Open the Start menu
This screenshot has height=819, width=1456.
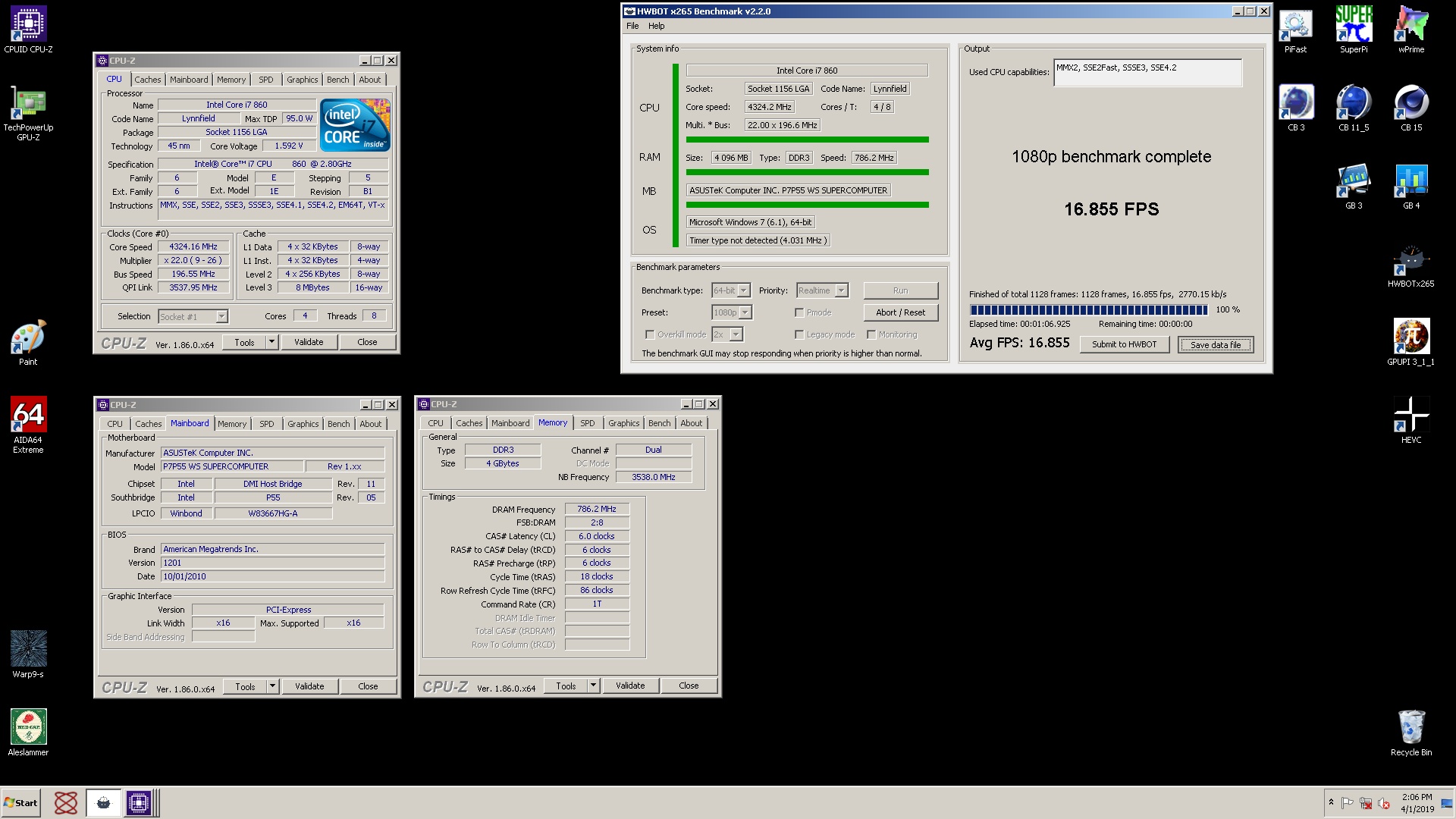(21, 802)
